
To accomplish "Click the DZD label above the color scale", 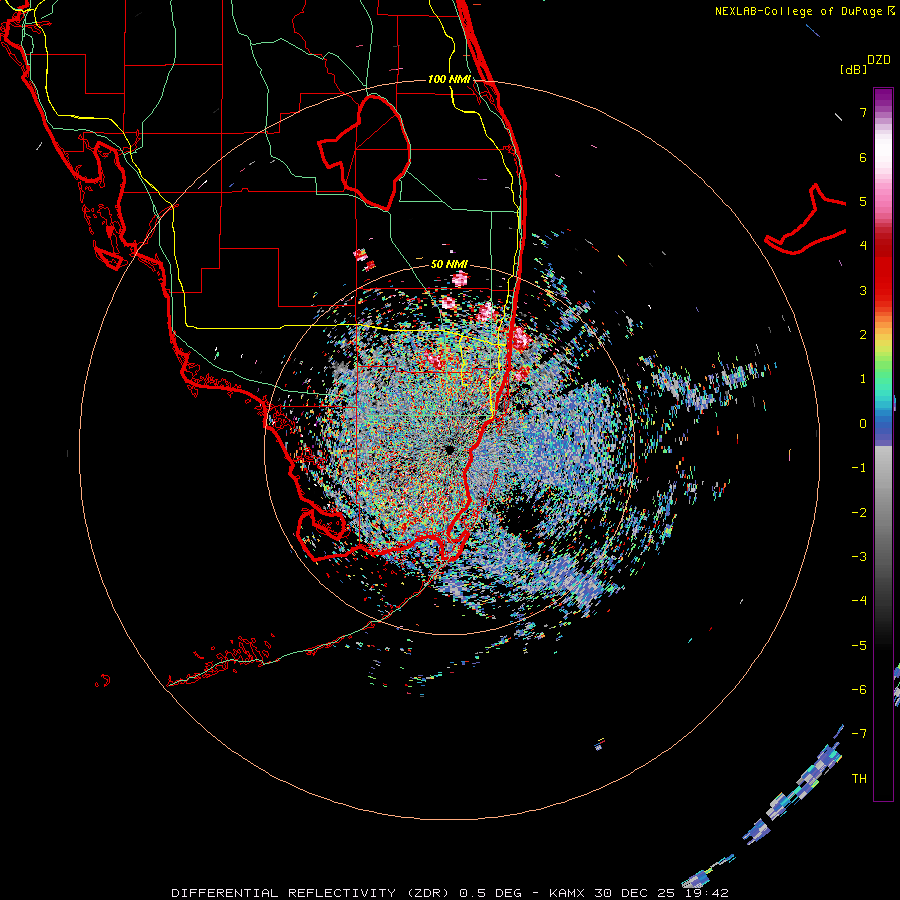I will 879,60.
